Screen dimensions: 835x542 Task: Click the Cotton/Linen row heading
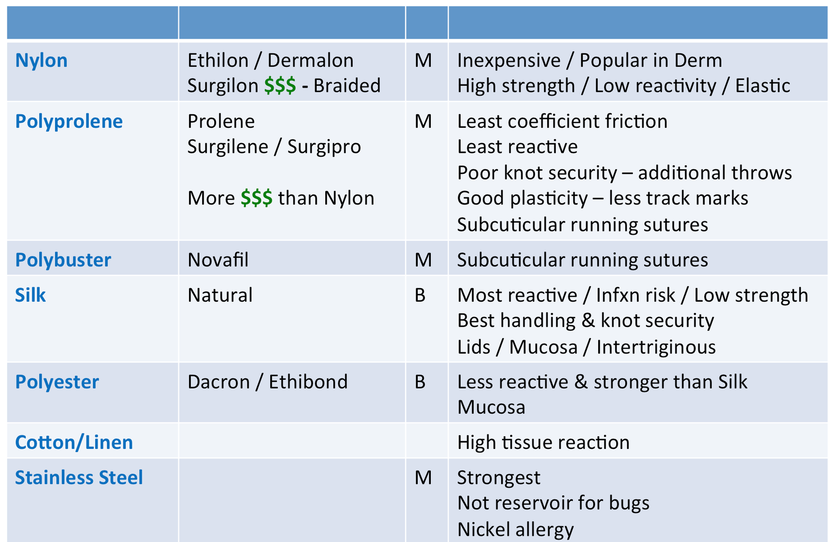coord(74,442)
